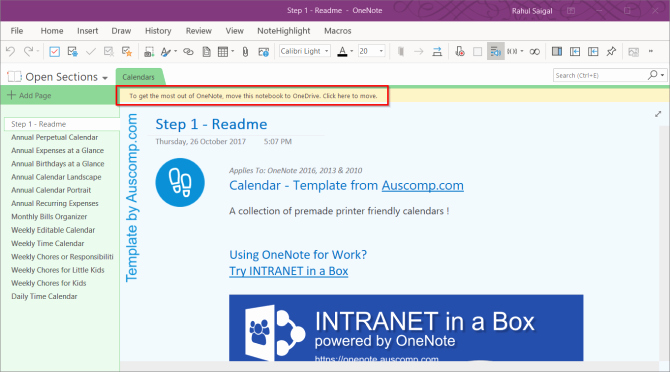Insert a link with the chain icon

(188, 52)
